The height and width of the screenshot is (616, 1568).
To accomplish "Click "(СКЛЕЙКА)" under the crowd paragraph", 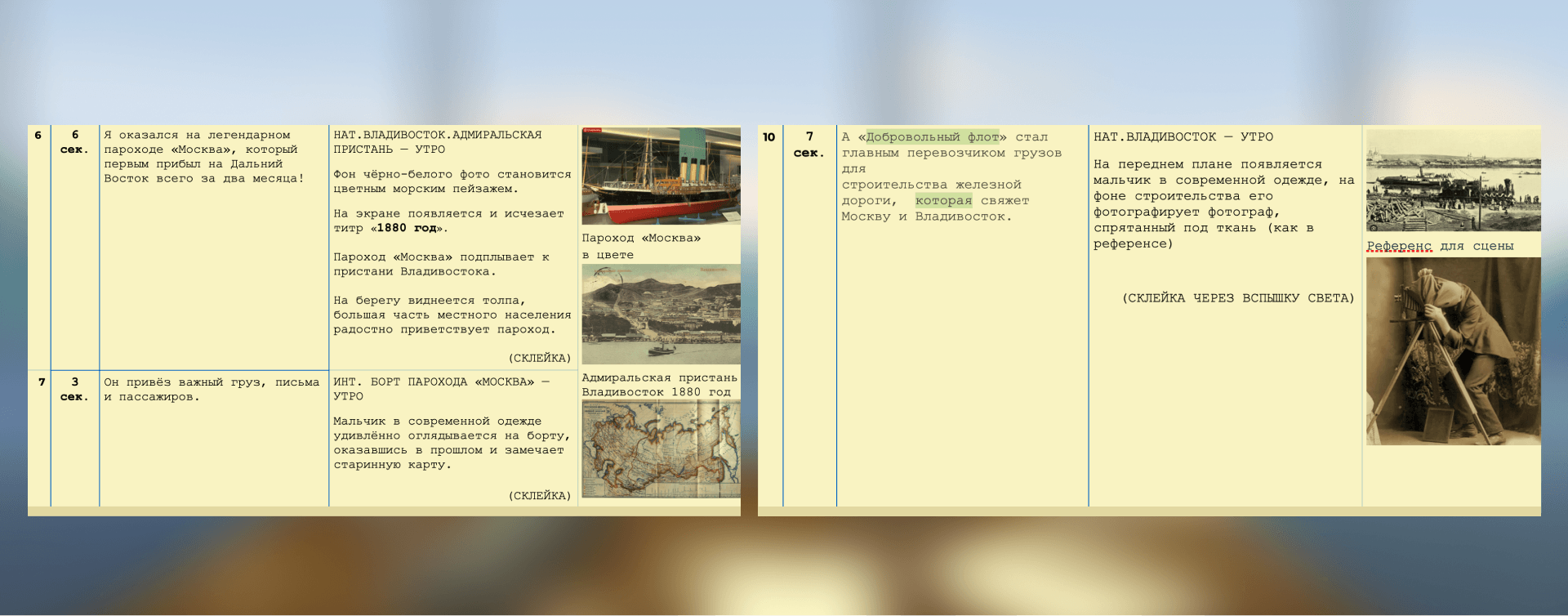I will click(540, 358).
